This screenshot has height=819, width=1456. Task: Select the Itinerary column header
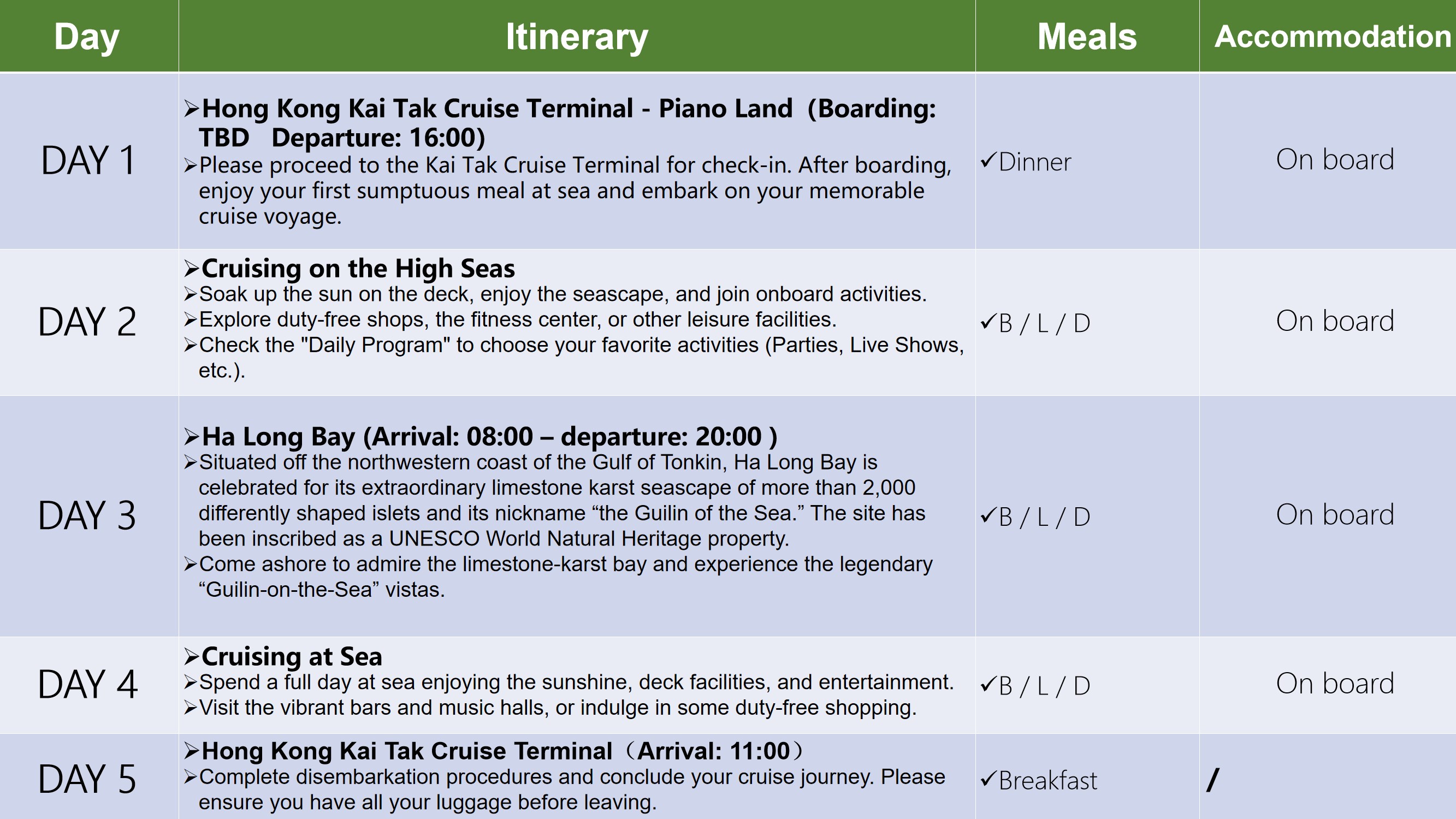coord(577,37)
